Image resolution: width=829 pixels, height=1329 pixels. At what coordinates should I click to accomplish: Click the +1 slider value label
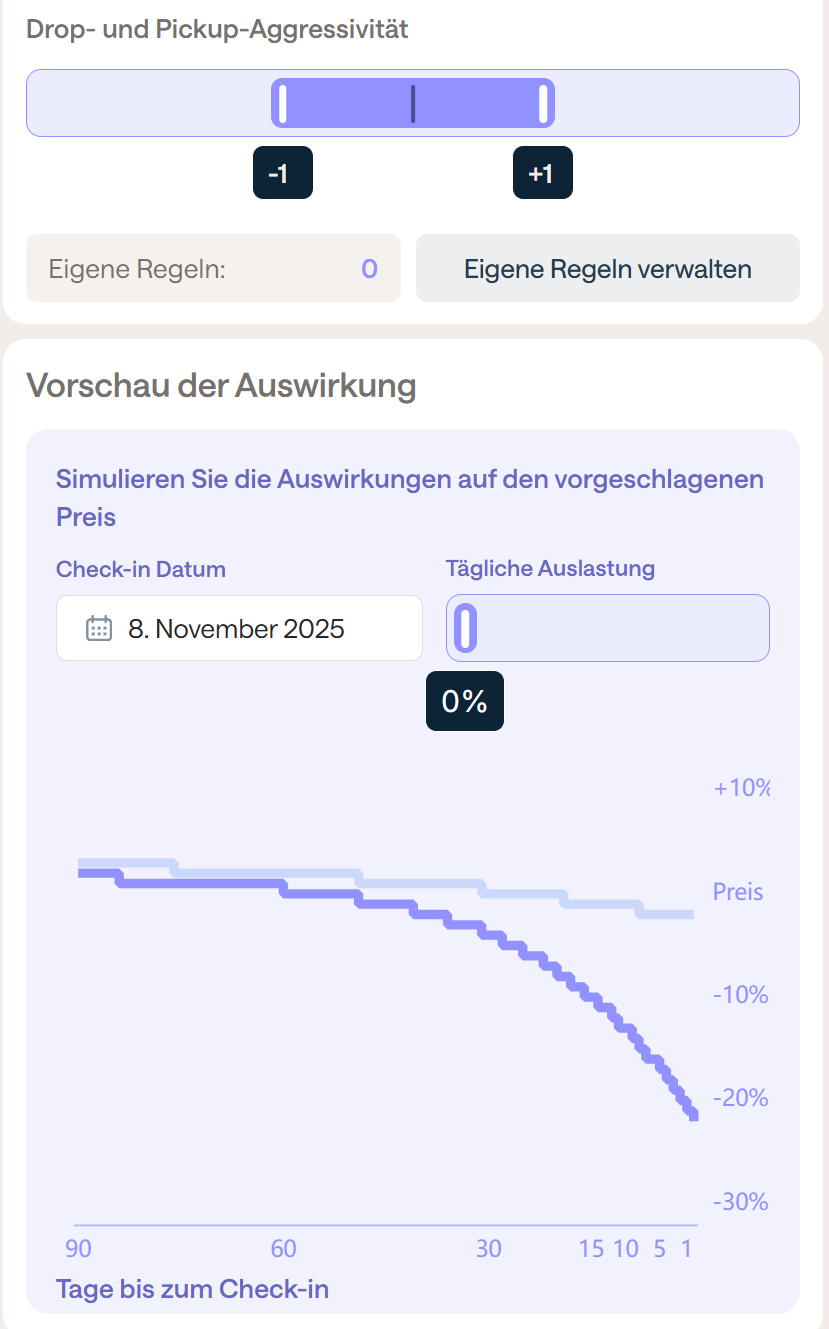(542, 173)
